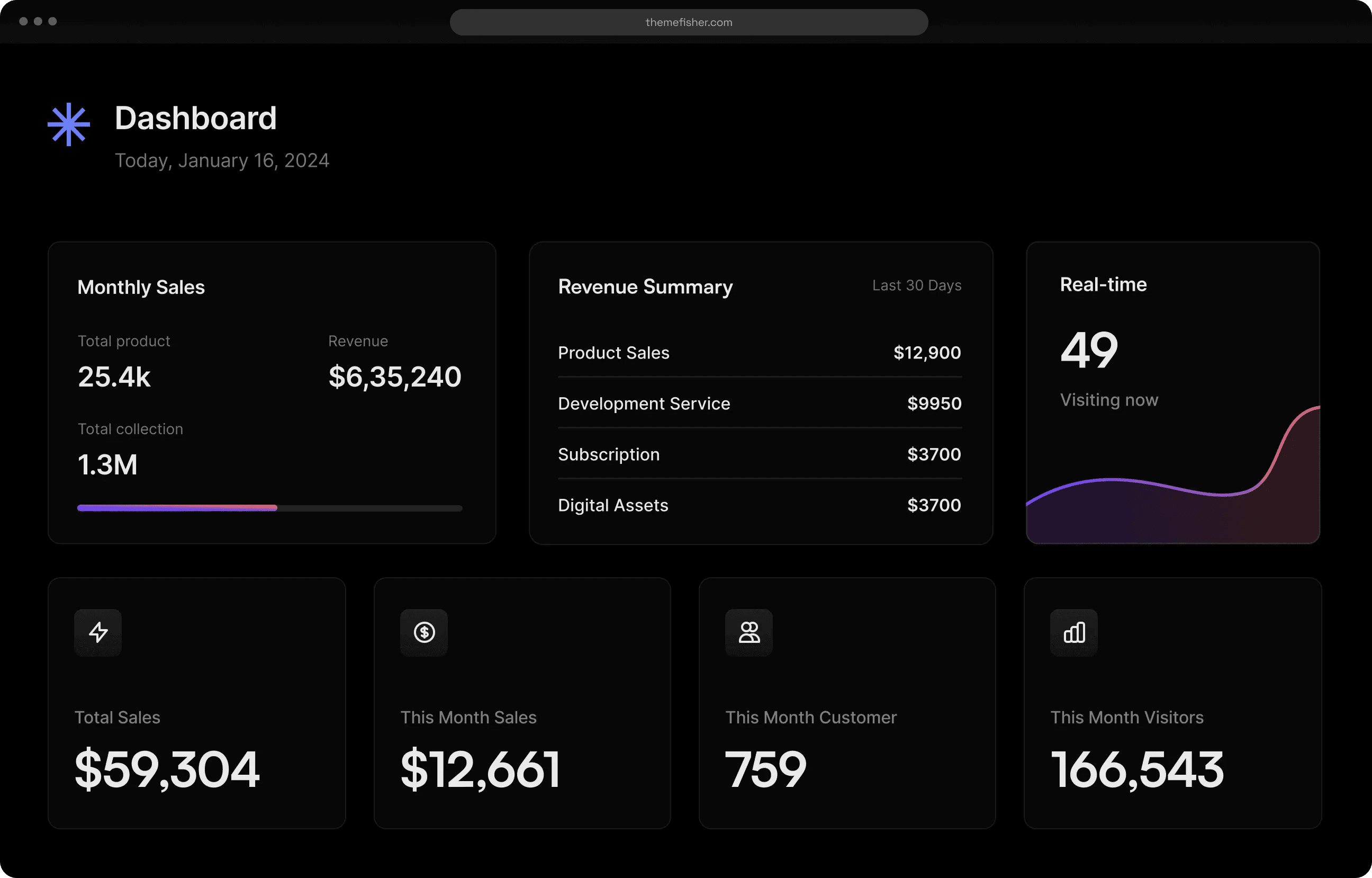Click the themefisher.com address bar
The width and height of the screenshot is (1372, 878).
[x=689, y=22]
